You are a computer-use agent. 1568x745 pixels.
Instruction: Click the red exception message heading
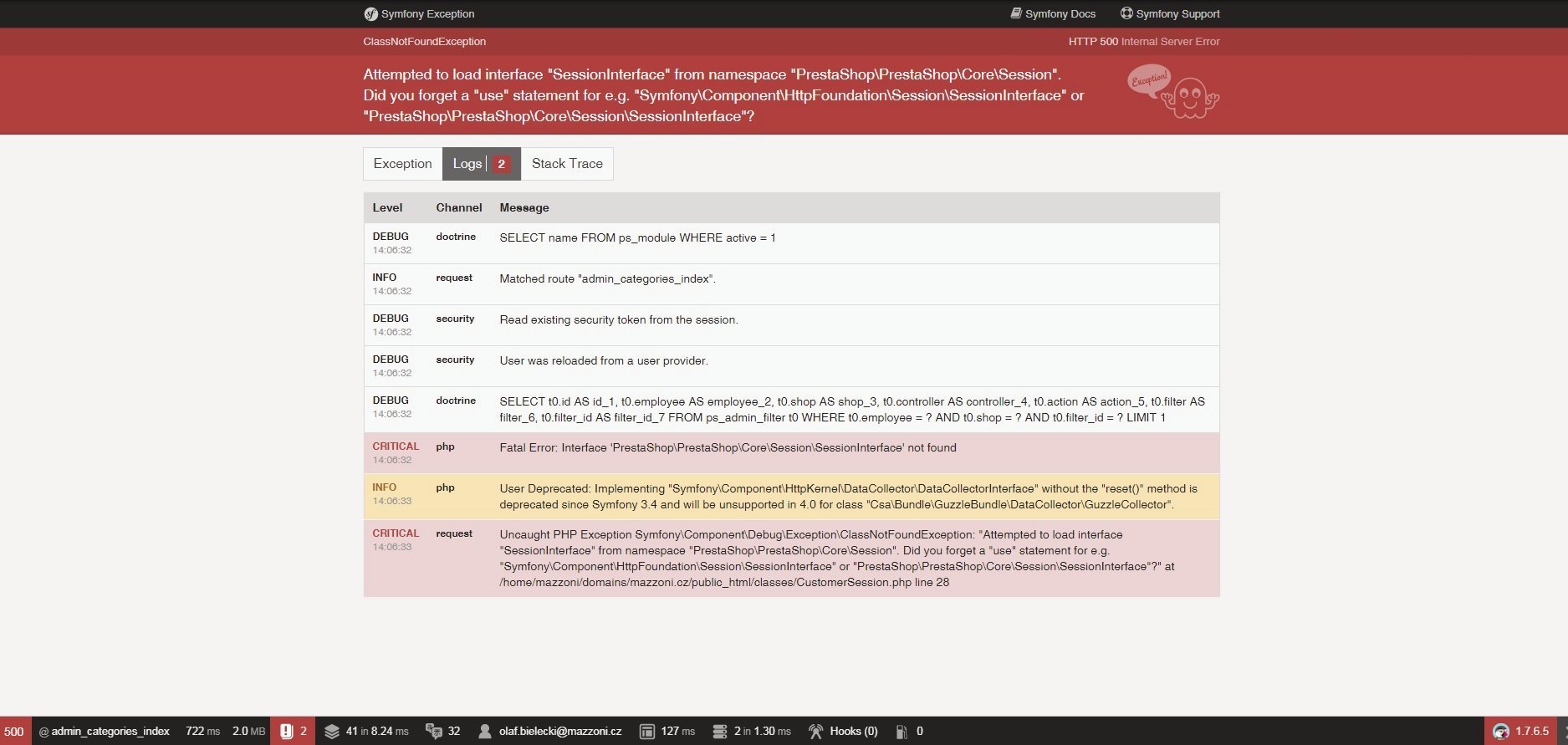click(723, 95)
